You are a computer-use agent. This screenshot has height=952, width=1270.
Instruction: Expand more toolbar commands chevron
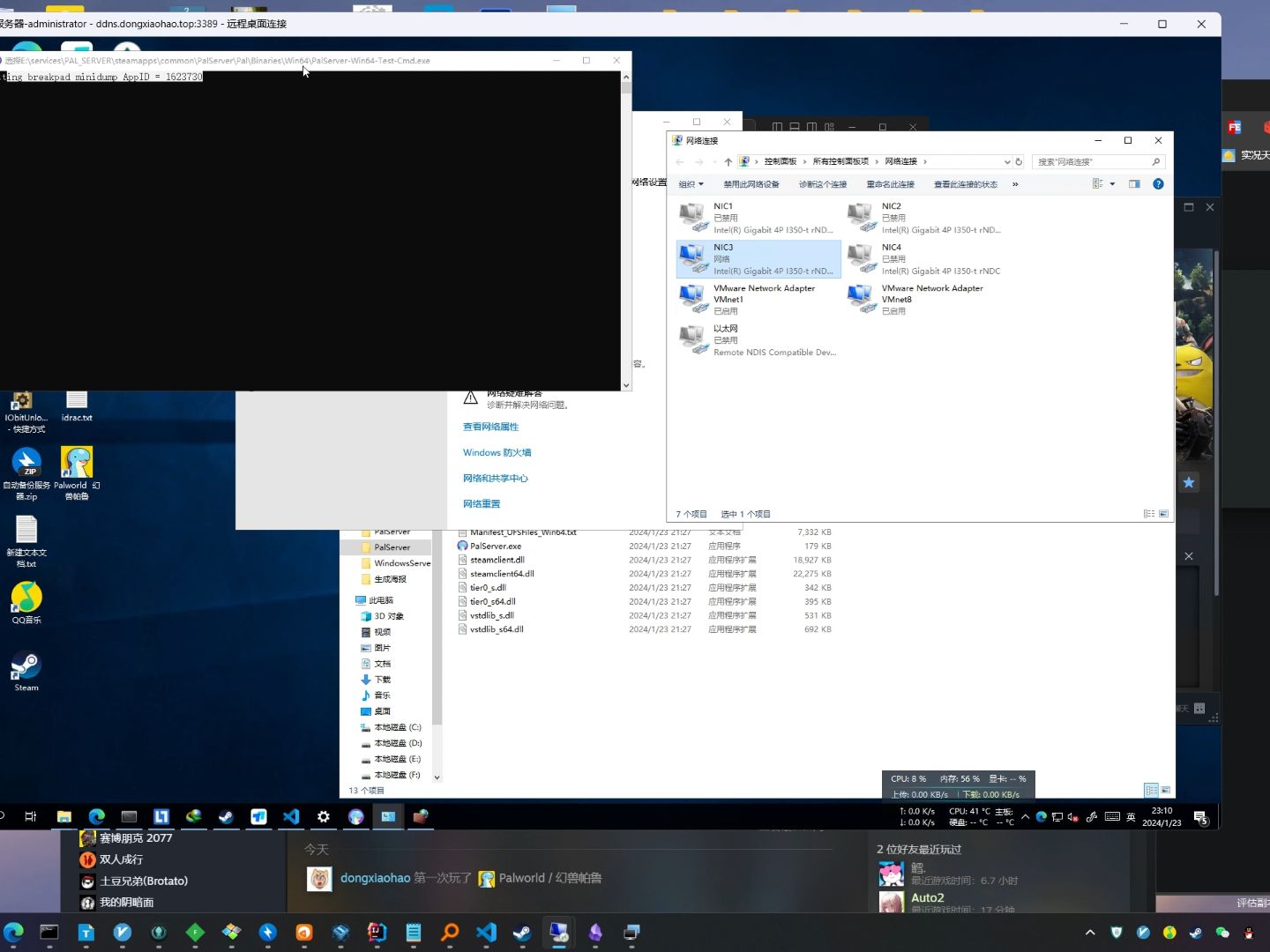click(x=1015, y=184)
